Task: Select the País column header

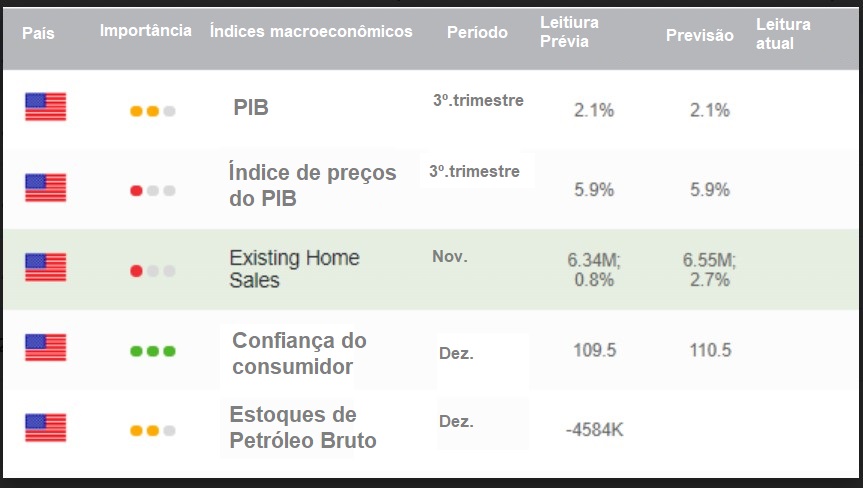Action: [x=39, y=33]
